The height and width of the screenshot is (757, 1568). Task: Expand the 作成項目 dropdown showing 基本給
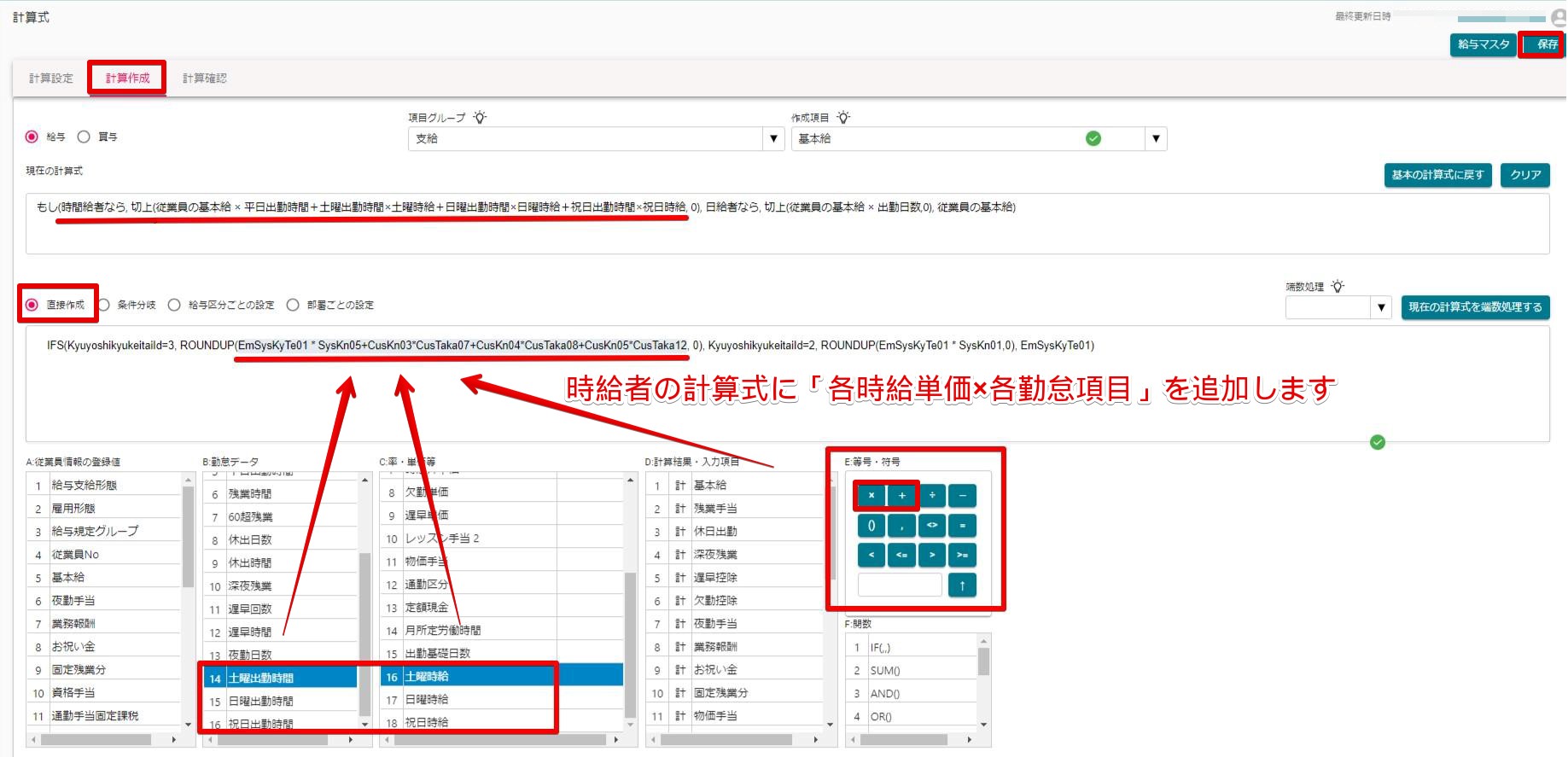click(x=978, y=138)
